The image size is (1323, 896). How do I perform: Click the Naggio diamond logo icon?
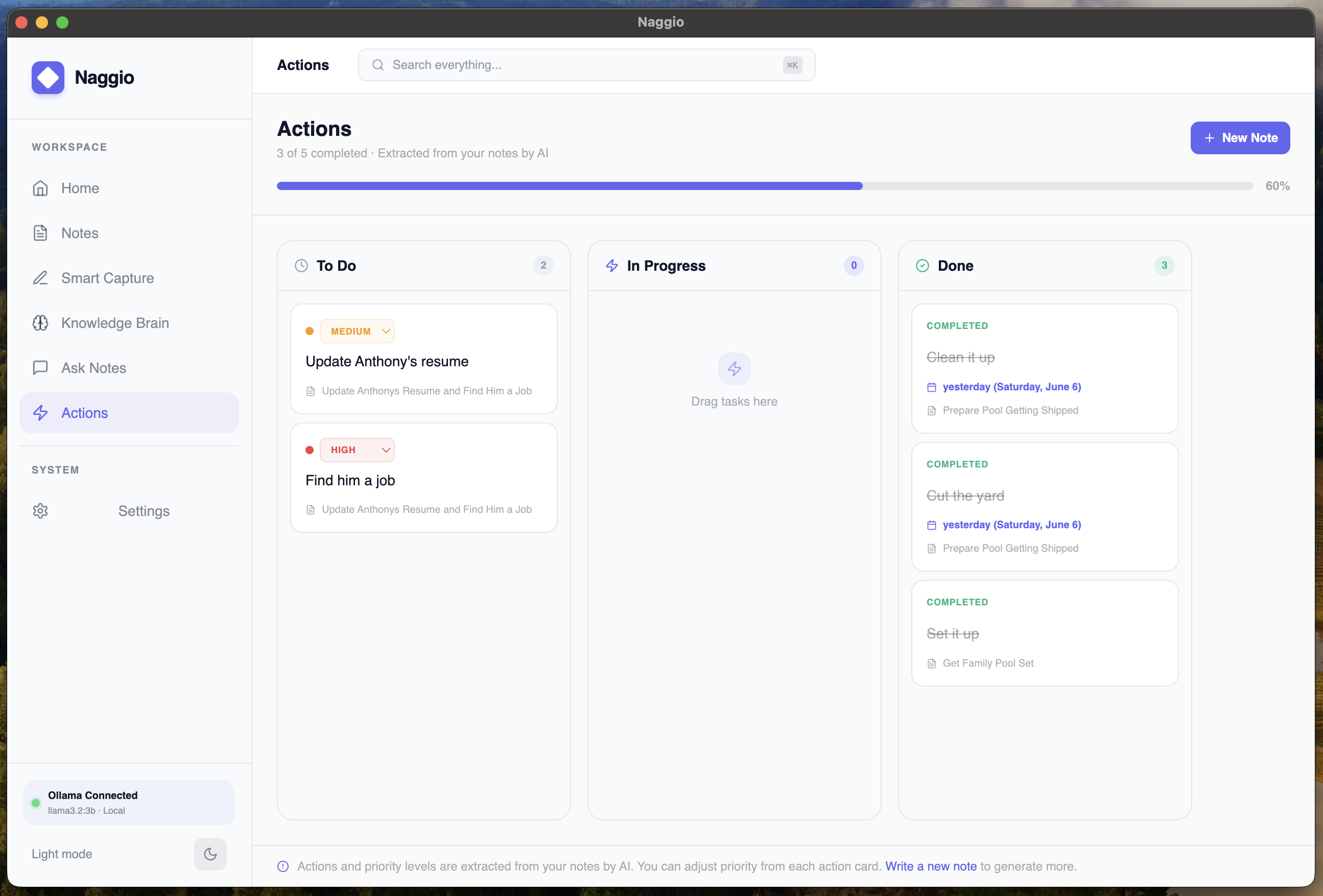pyautogui.click(x=48, y=78)
